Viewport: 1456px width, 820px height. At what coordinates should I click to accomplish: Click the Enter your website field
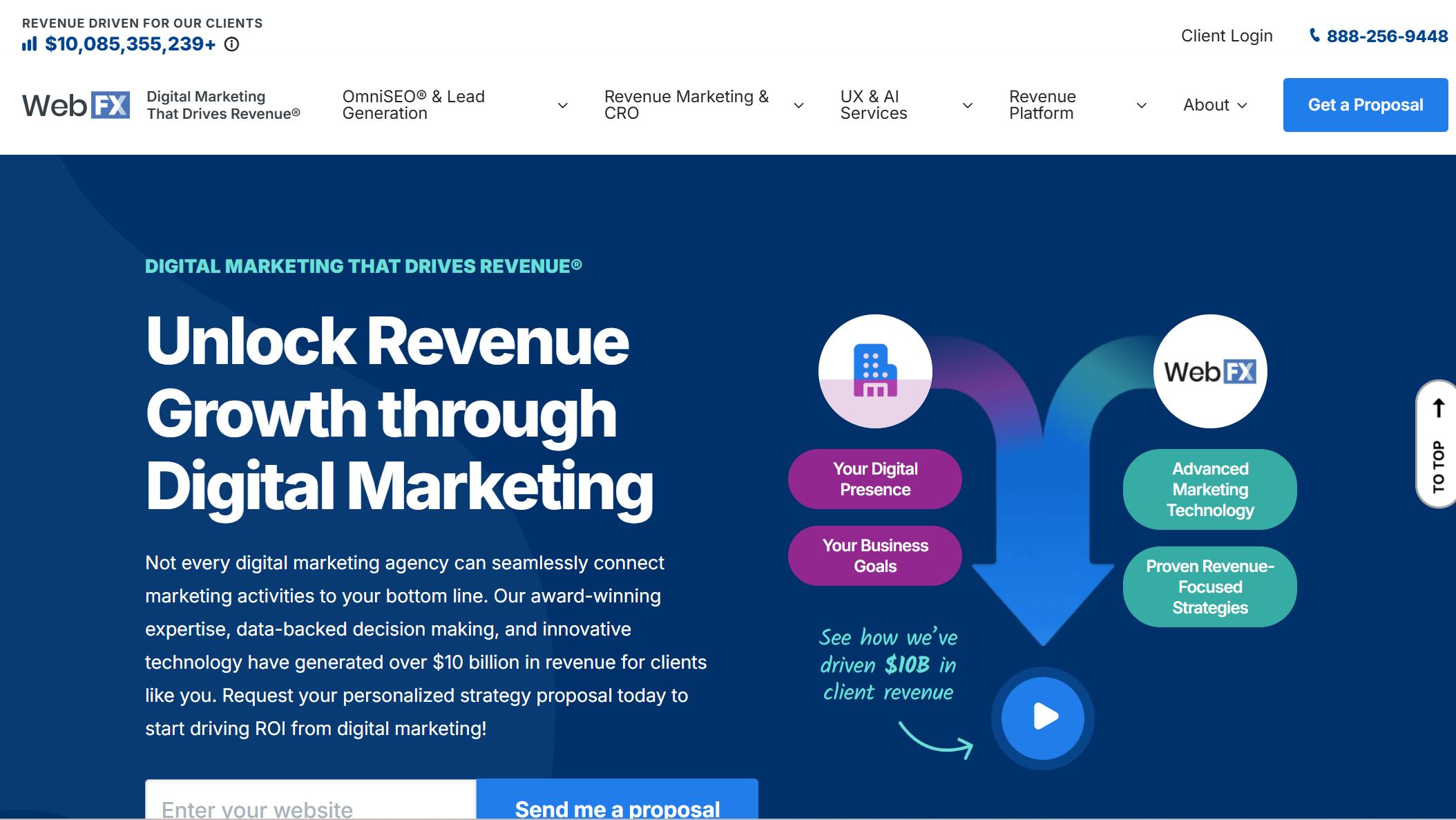[x=310, y=803]
